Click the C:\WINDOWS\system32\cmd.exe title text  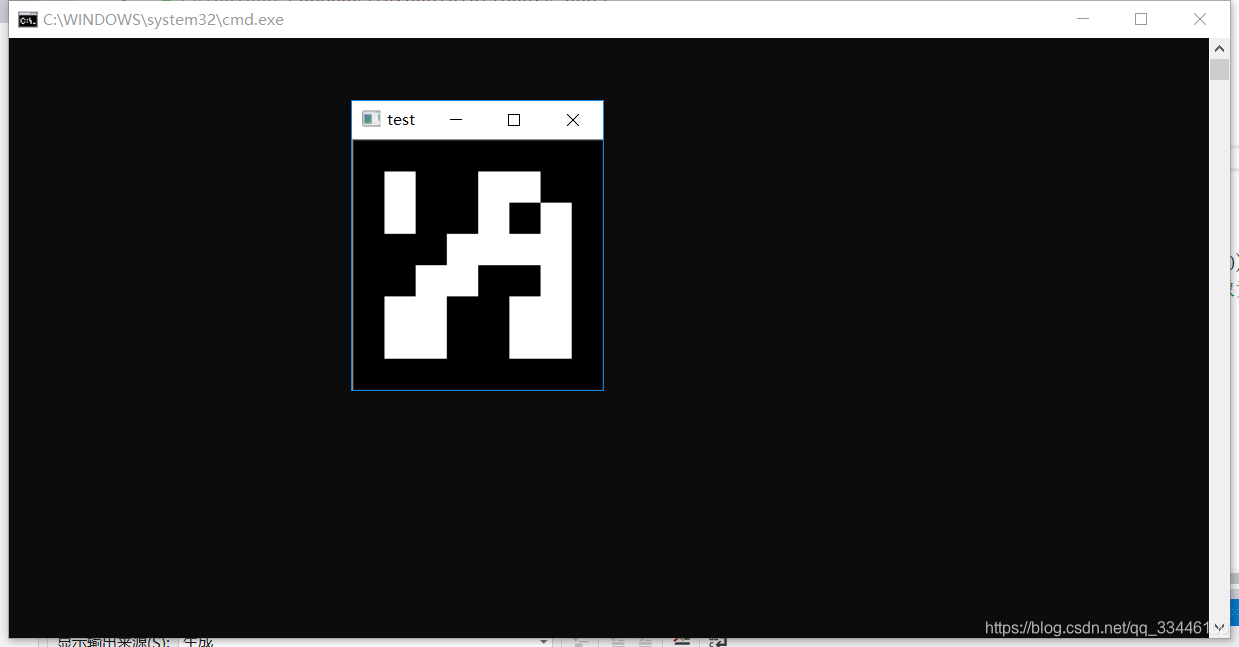click(x=163, y=20)
